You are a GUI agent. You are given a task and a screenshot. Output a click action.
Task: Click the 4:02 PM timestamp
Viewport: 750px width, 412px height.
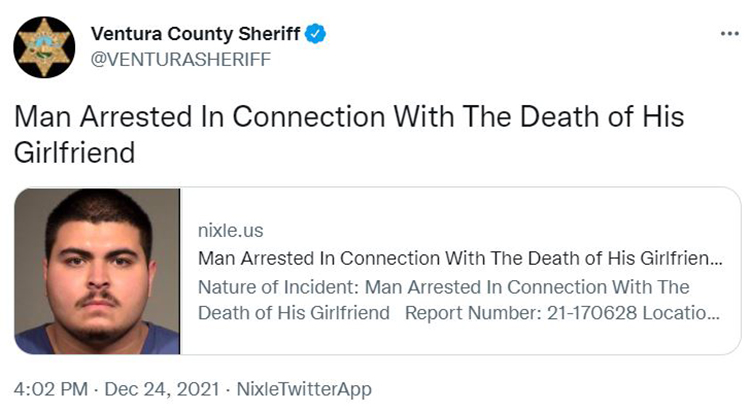pos(51,389)
